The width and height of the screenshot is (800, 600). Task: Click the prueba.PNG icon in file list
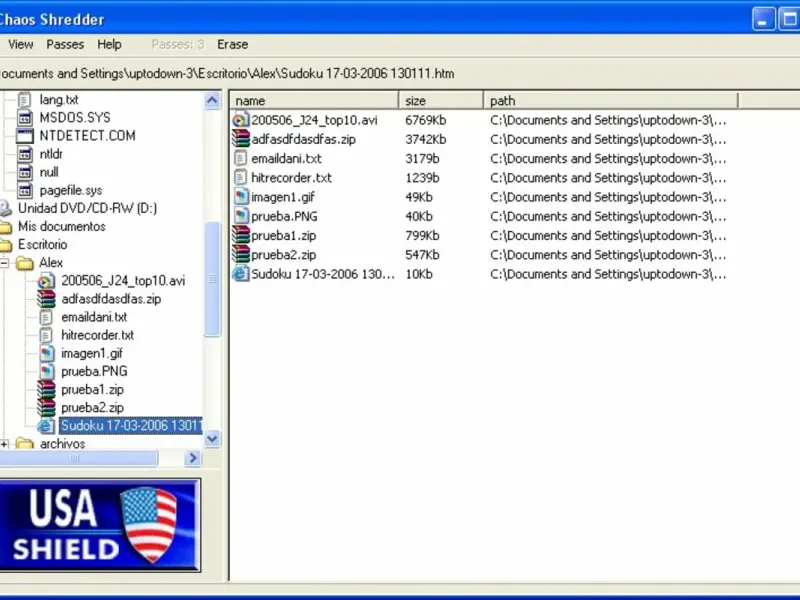[241, 216]
